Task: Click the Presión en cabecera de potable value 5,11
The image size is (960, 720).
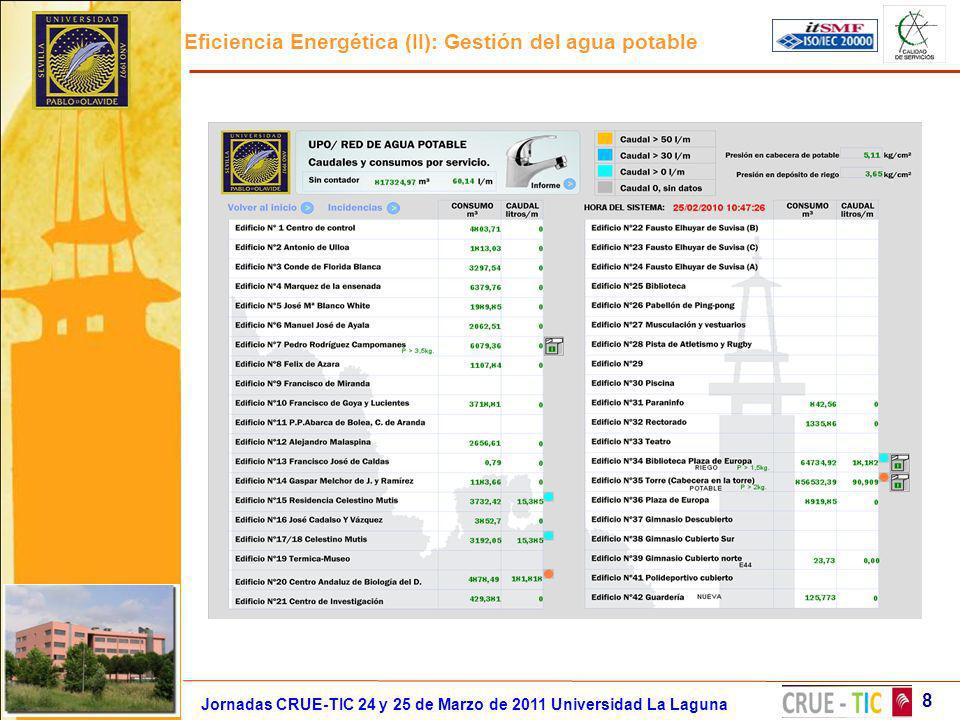Action: click(x=871, y=155)
